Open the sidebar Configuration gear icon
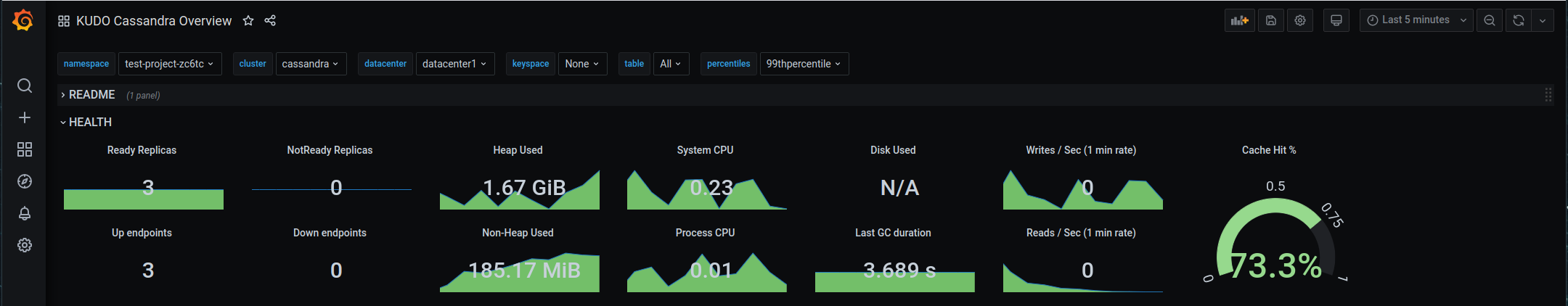 coord(25,245)
